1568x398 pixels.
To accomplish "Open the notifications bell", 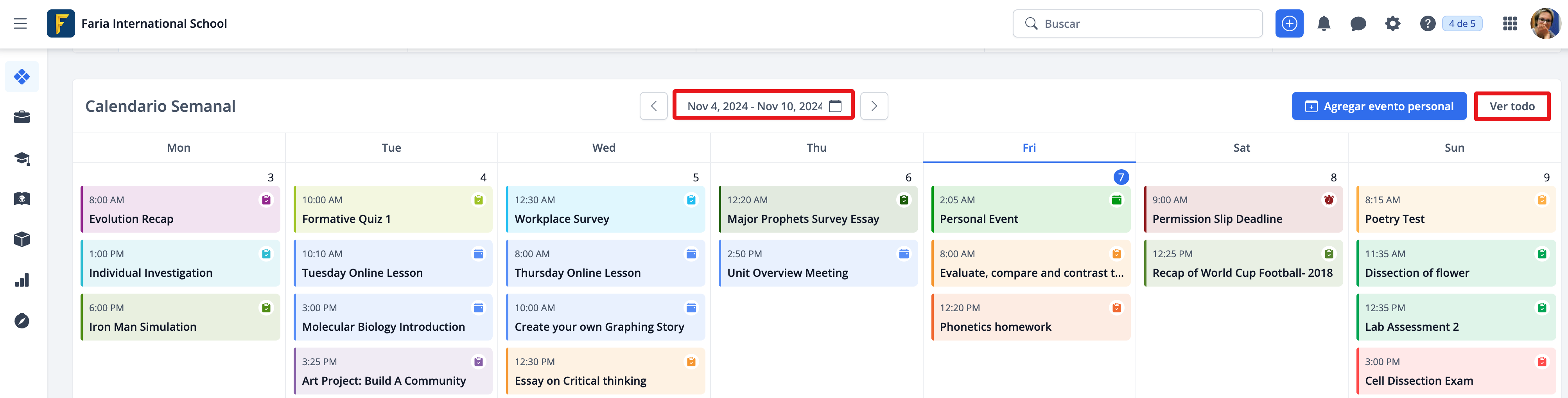I will coord(1323,24).
